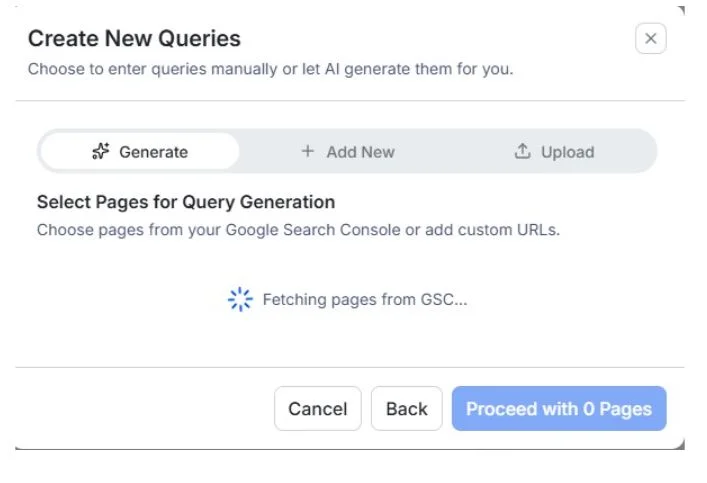Close the Create New Queries dialog

coord(650,39)
